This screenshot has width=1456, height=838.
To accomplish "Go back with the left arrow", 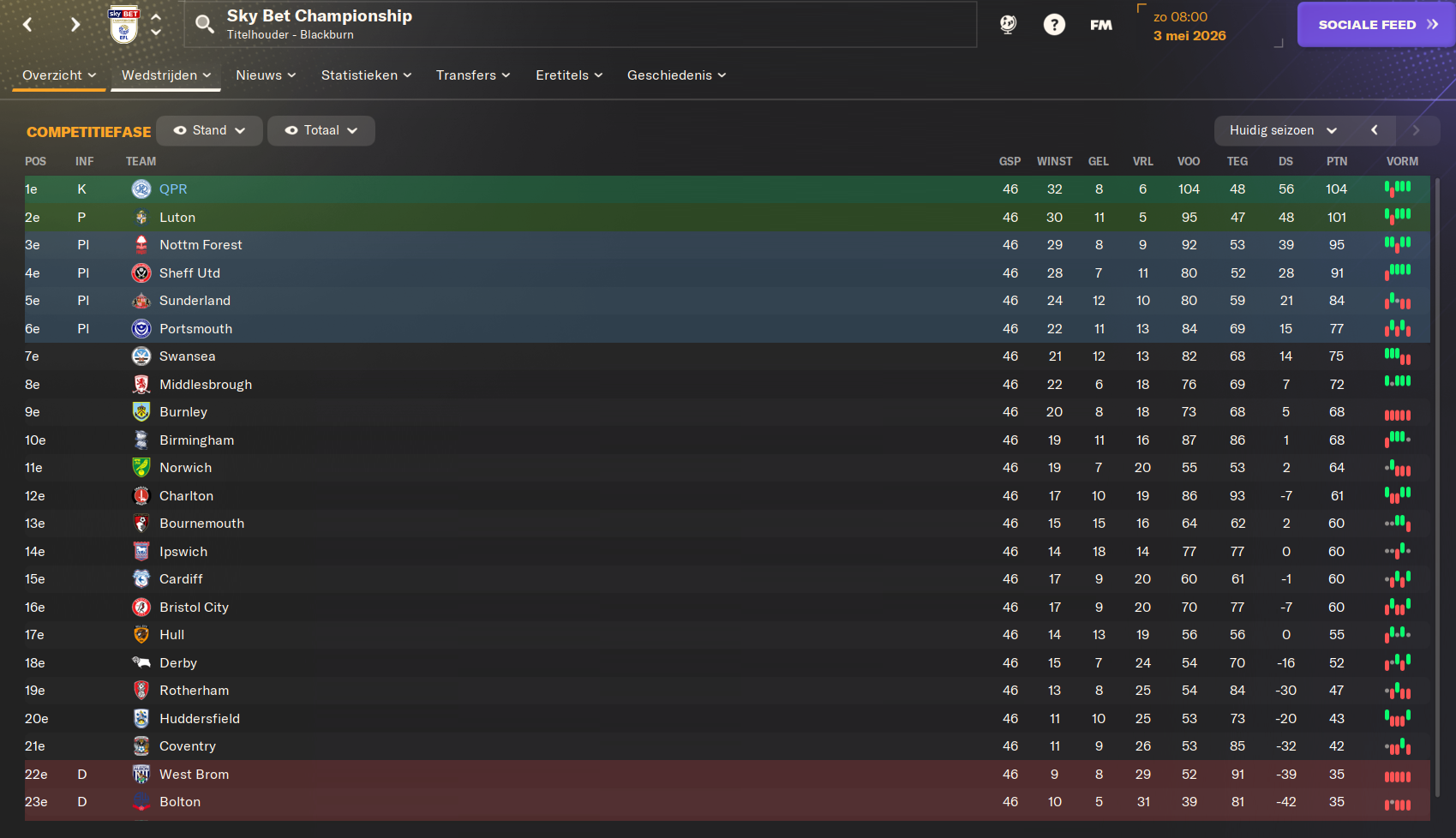I will click(x=27, y=25).
